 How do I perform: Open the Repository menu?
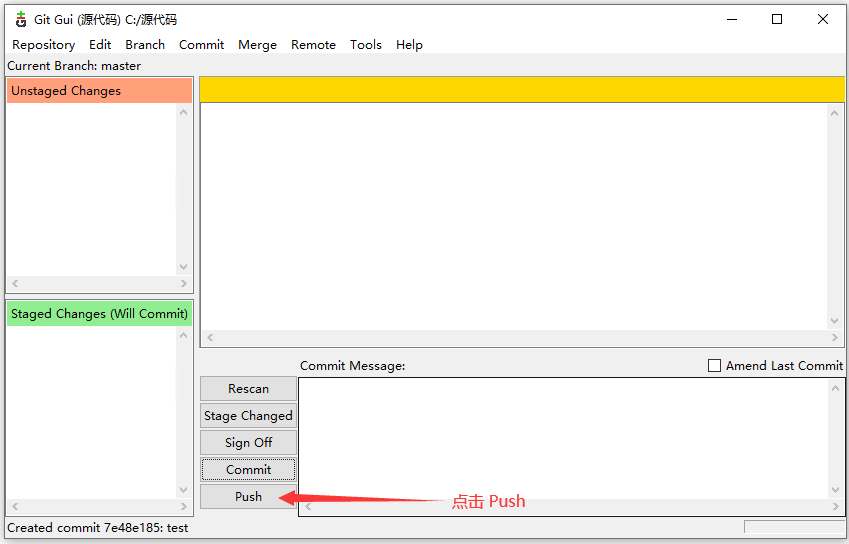click(x=43, y=45)
